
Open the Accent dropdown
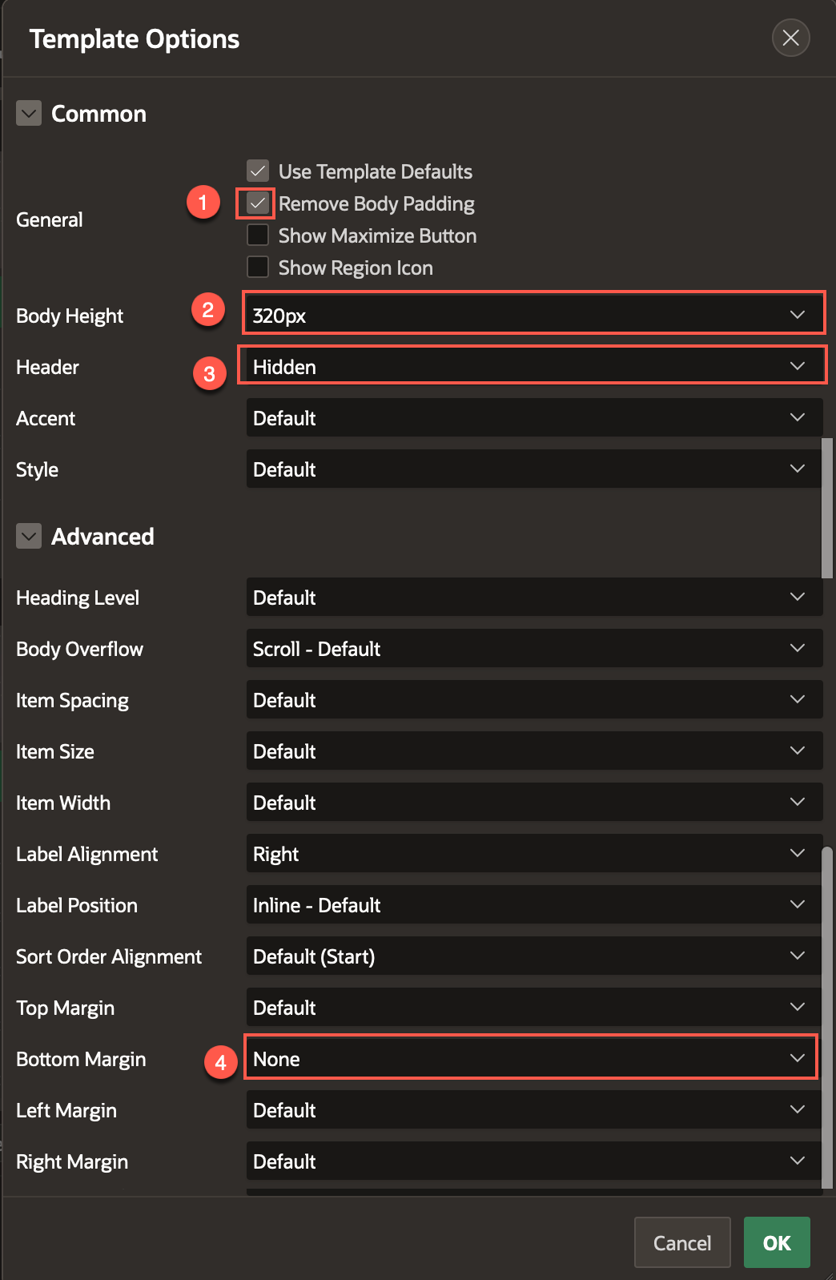533,418
